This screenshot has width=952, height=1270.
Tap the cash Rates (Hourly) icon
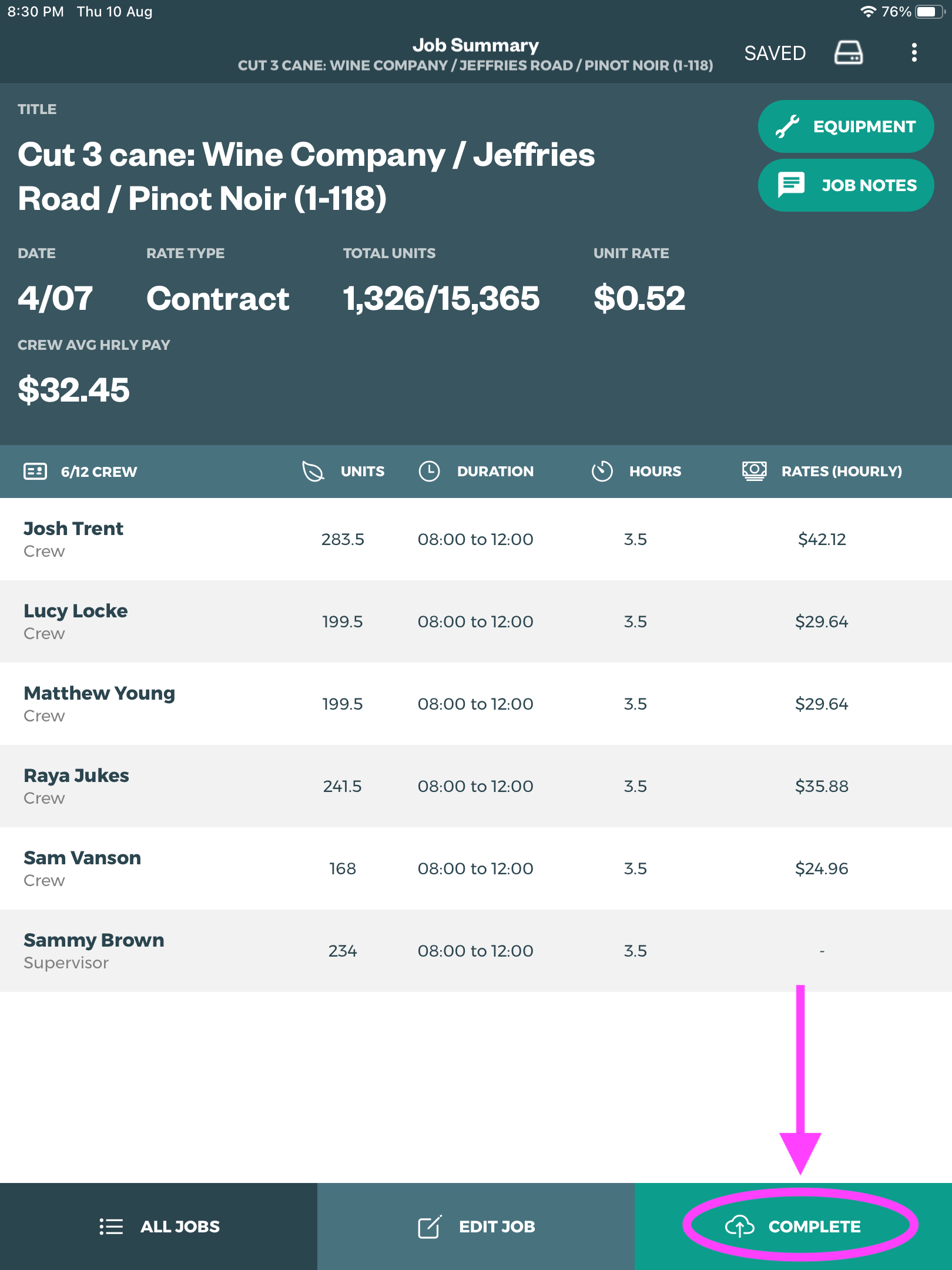coord(754,472)
